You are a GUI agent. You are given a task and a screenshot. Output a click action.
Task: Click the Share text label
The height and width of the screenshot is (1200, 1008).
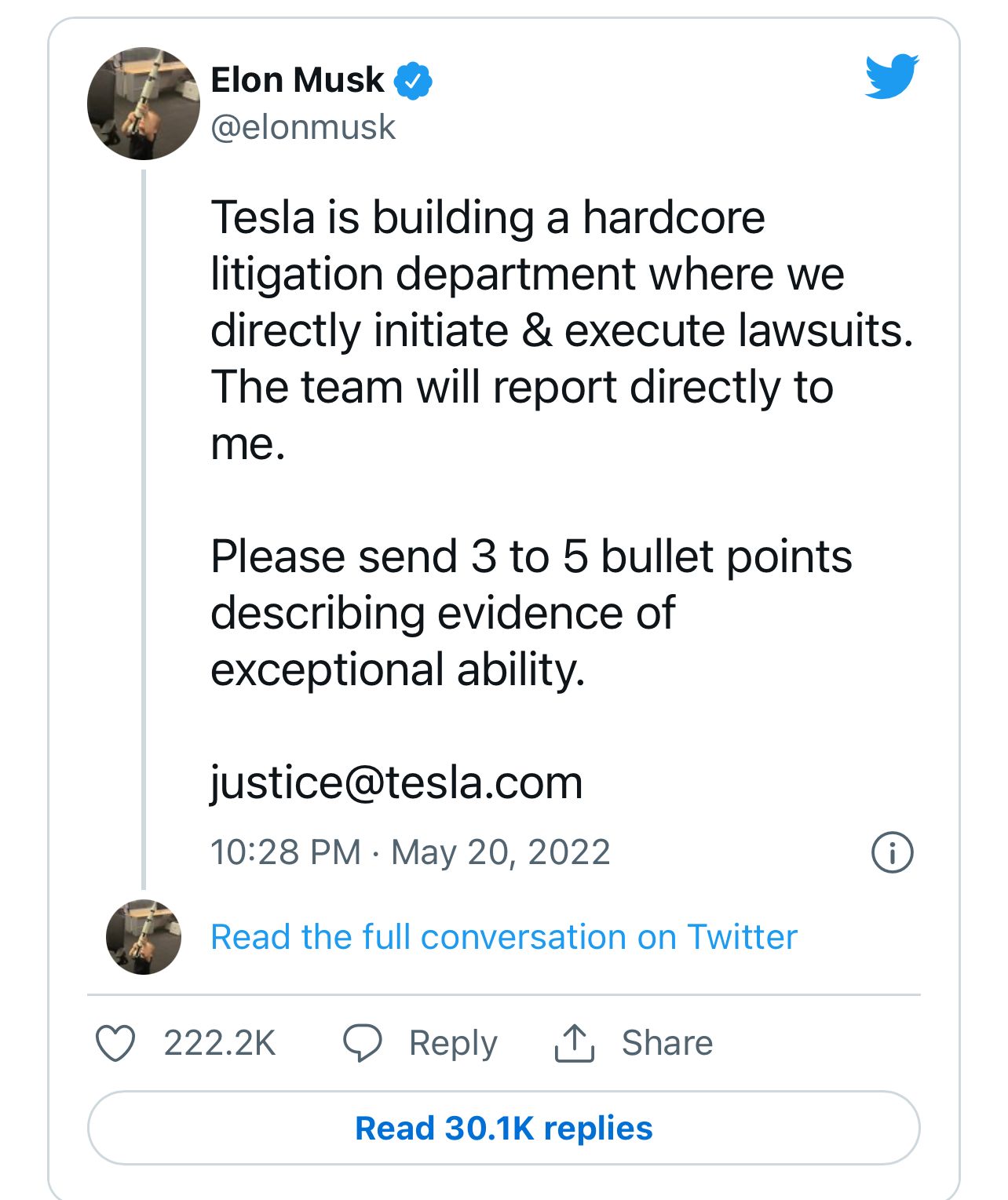[667, 1043]
